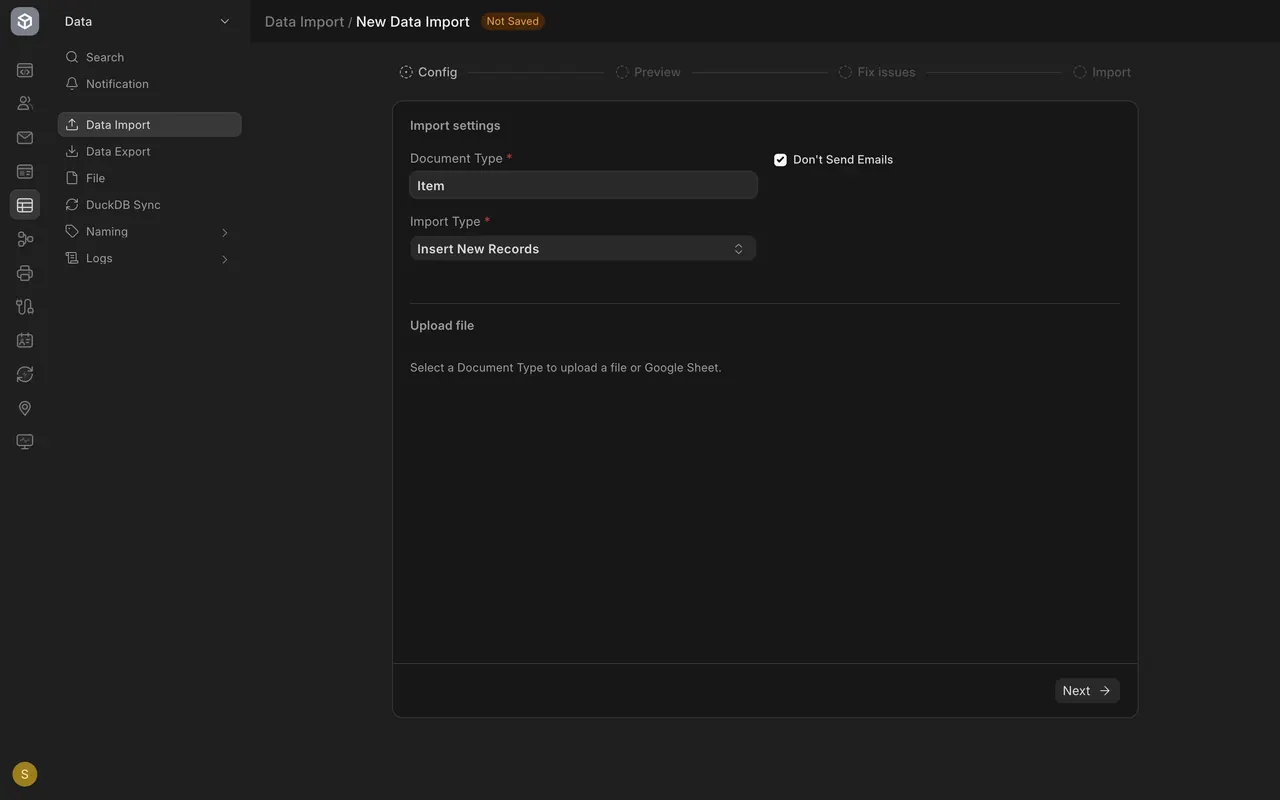Open the printer icon in the rail
The image size is (1280, 800).
[25, 273]
